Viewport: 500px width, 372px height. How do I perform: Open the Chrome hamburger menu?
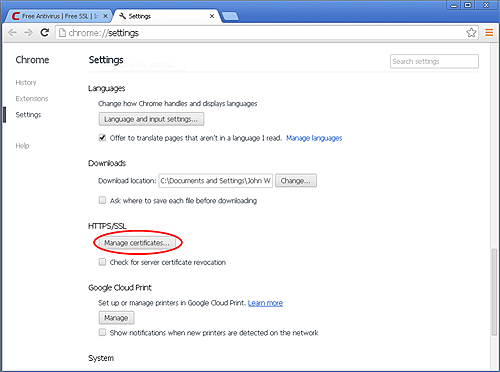[489, 33]
